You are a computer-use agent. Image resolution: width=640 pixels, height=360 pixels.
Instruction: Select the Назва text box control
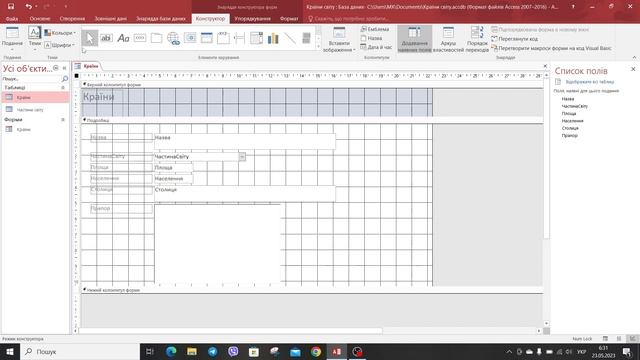pos(245,141)
